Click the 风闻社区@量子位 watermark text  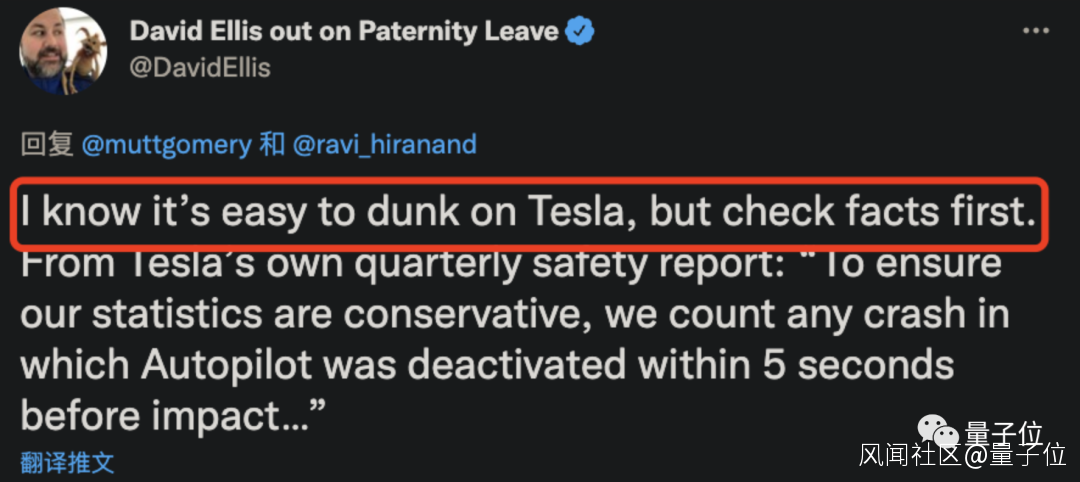962,456
